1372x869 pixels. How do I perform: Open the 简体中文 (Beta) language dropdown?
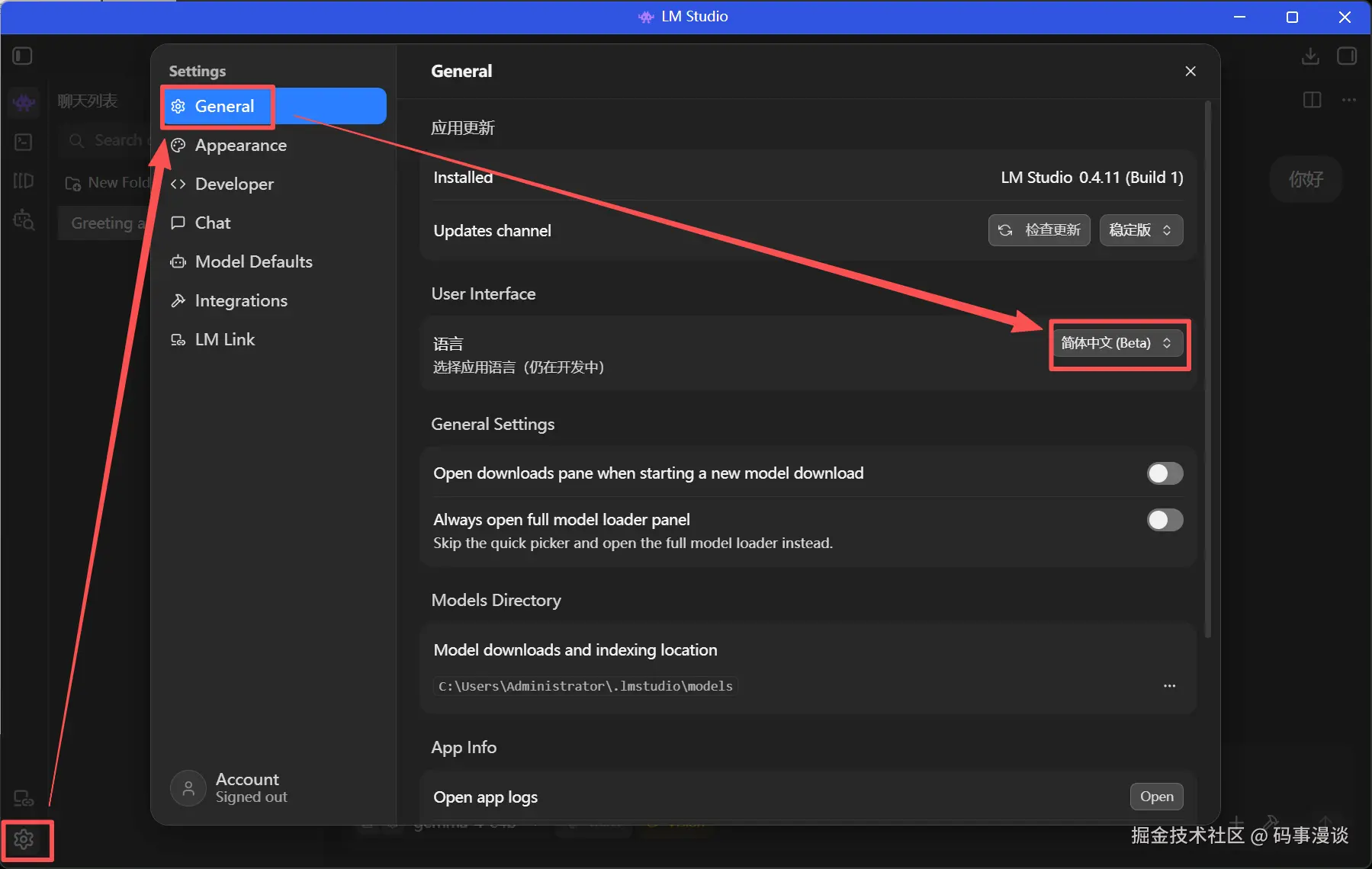1117,343
